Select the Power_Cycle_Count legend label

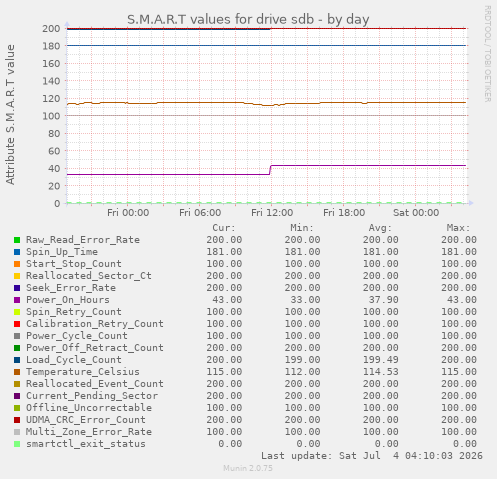coord(77,336)
